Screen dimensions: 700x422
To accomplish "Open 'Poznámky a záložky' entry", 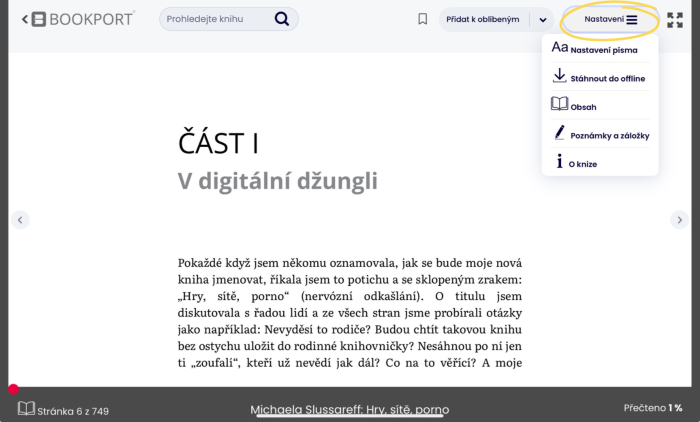I will [x=600, y=134].
